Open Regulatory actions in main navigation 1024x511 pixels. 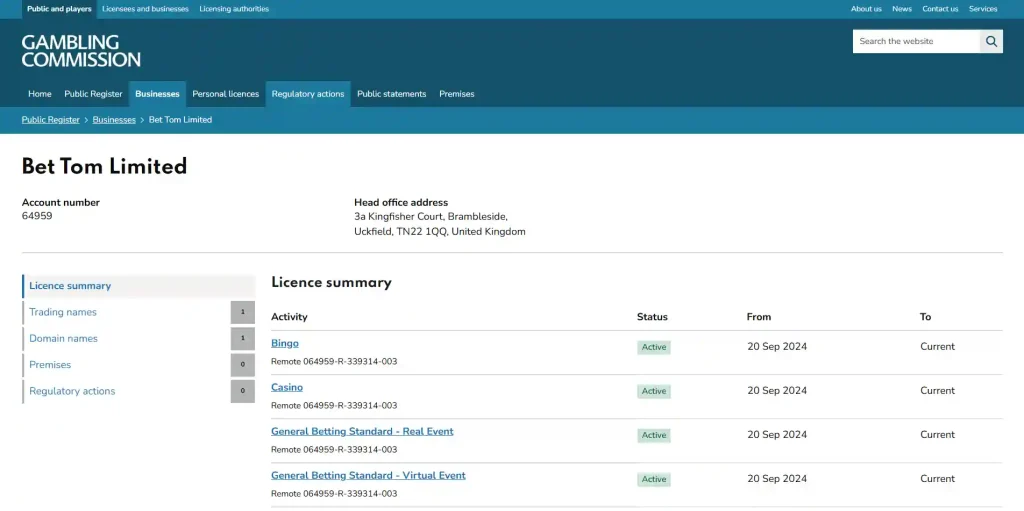308,94
